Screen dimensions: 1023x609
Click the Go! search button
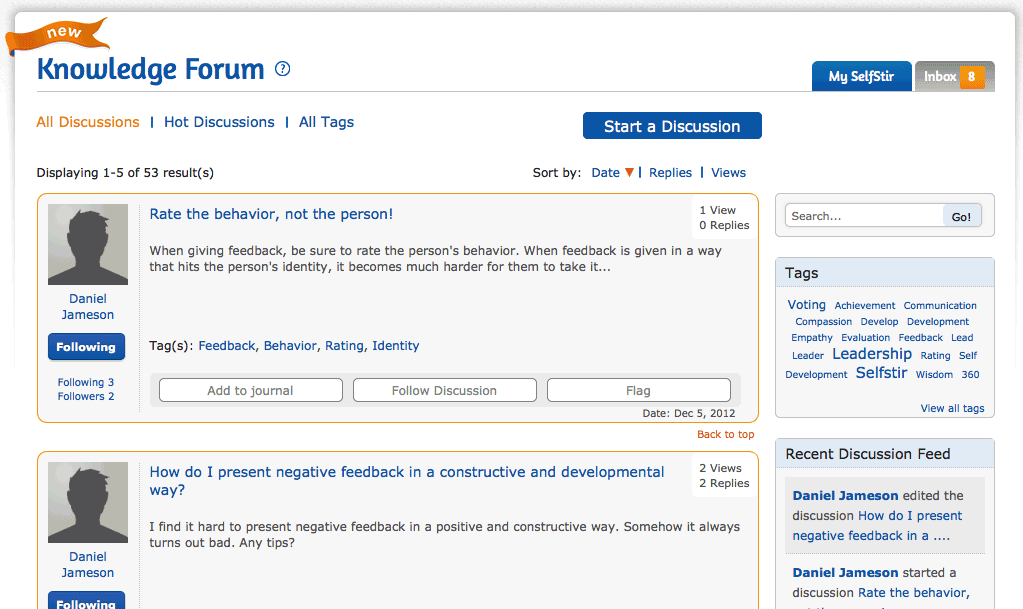click(961, 216)
